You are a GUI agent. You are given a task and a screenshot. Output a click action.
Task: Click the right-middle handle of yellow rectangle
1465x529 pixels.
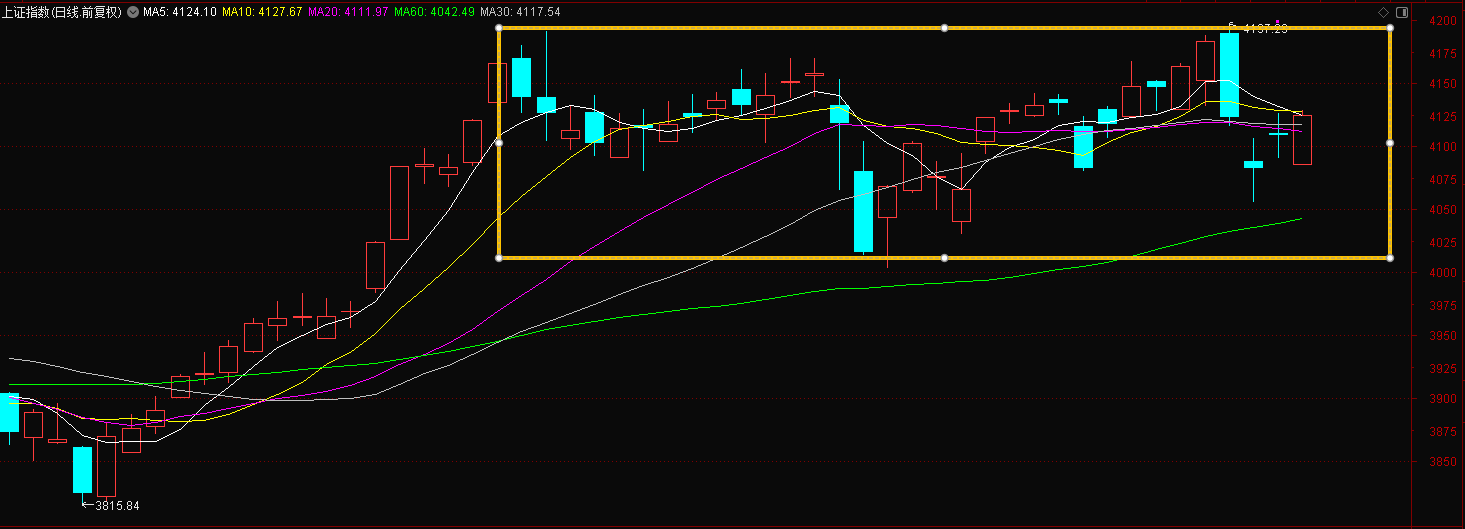coord(1390,143)
